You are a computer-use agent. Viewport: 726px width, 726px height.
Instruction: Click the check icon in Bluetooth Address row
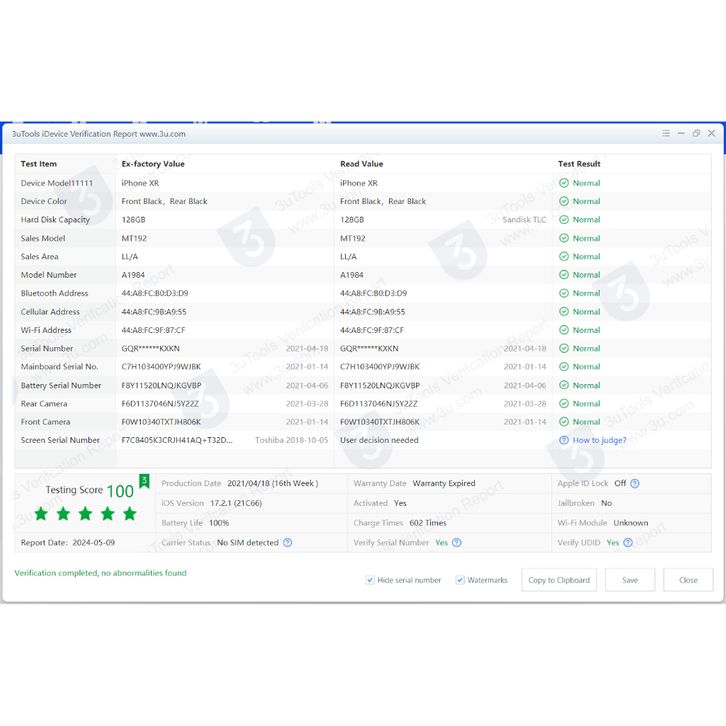tap(564, 293)
